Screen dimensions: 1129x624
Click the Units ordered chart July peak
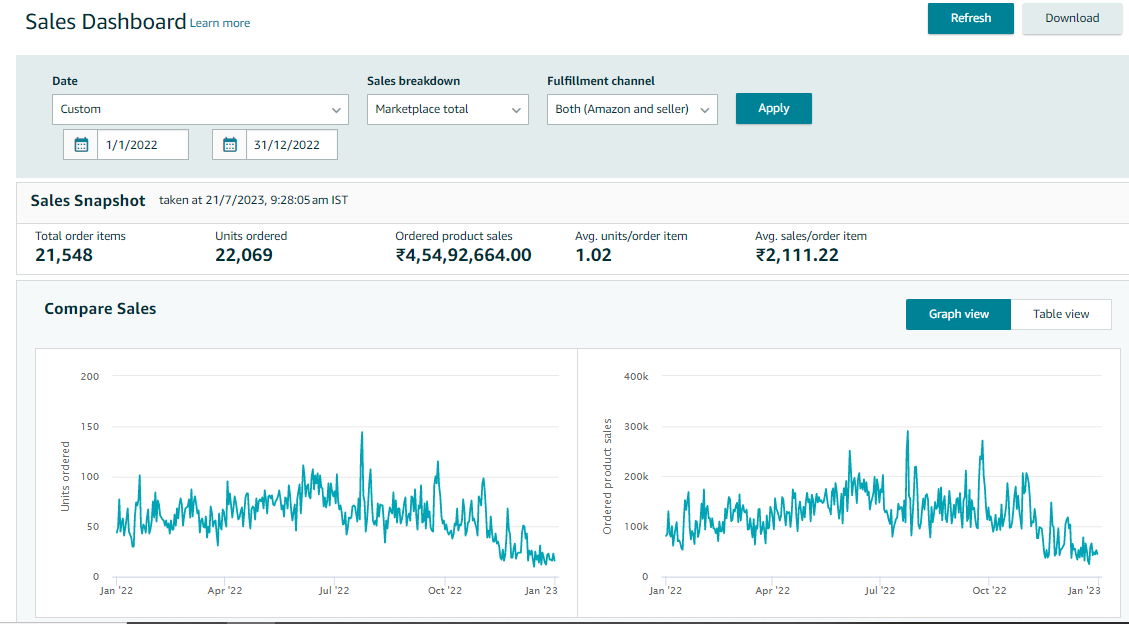[x=362, y=434]
